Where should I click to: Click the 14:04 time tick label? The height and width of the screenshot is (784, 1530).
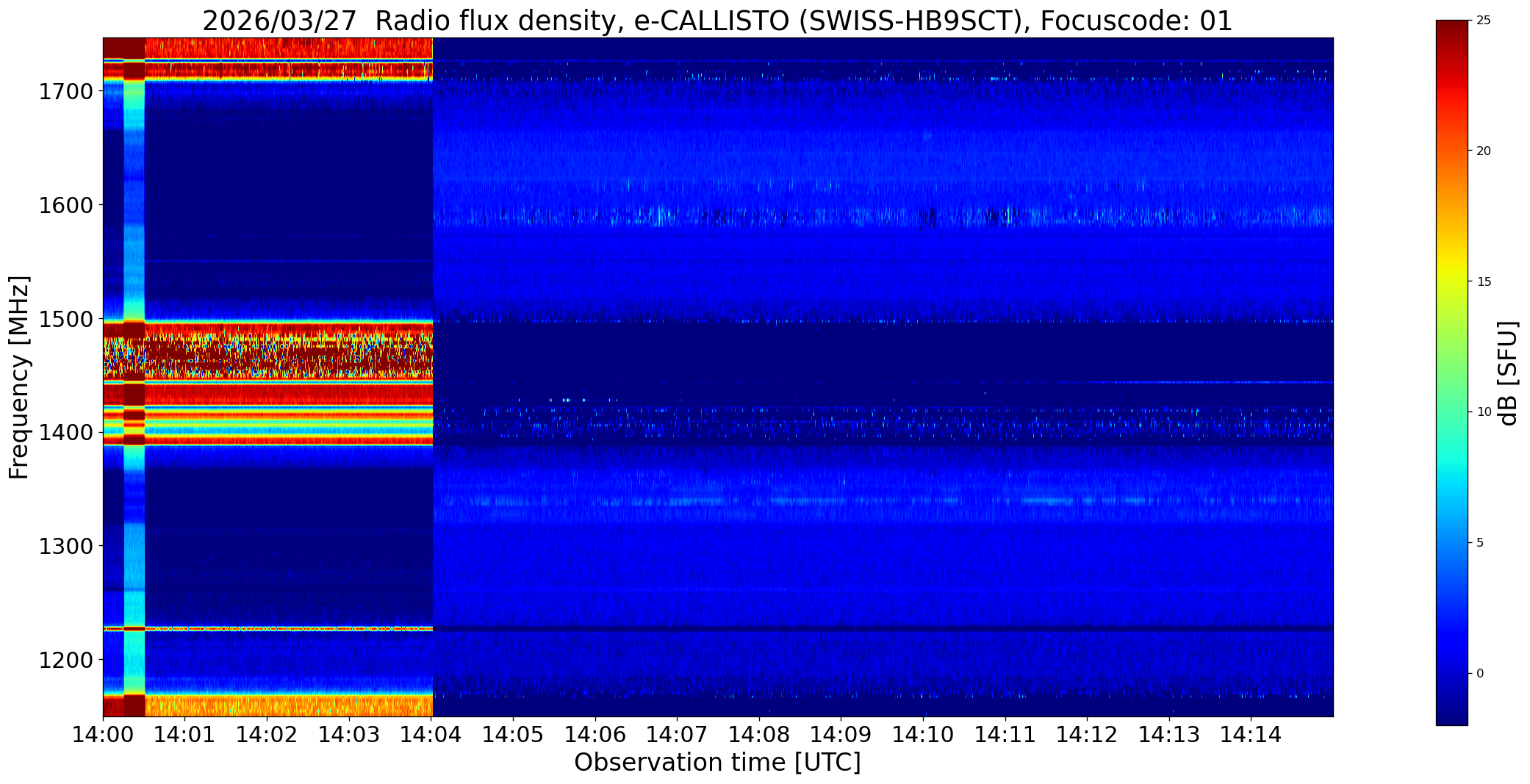coord(431,734)
